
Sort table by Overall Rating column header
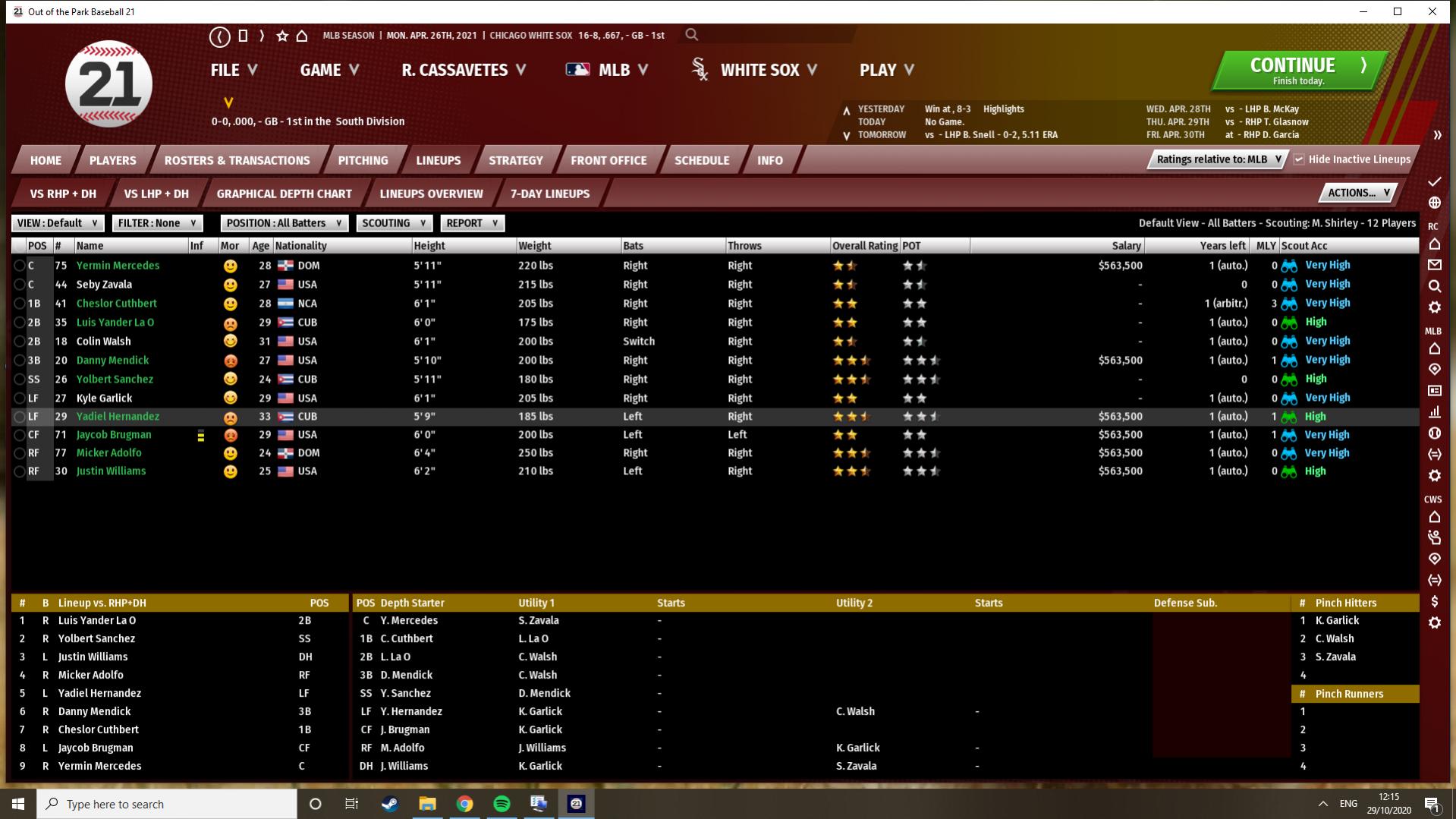point(864,246)
